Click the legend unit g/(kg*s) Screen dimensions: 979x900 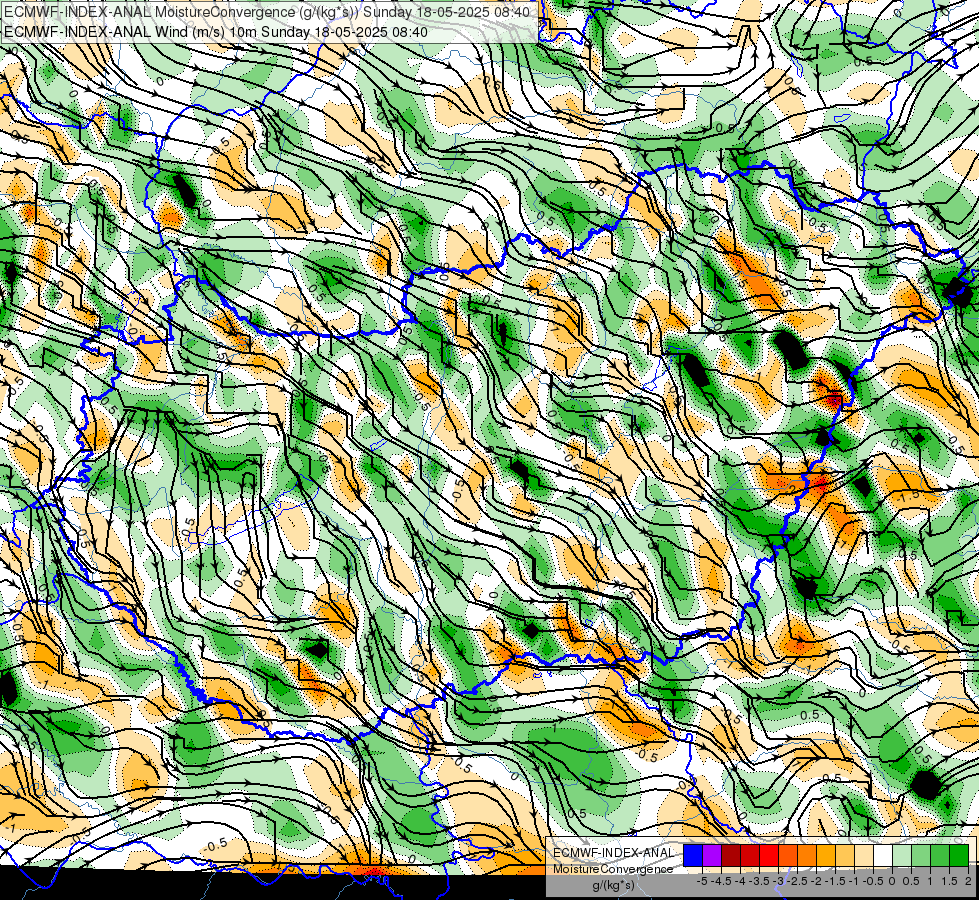[613, 886]
